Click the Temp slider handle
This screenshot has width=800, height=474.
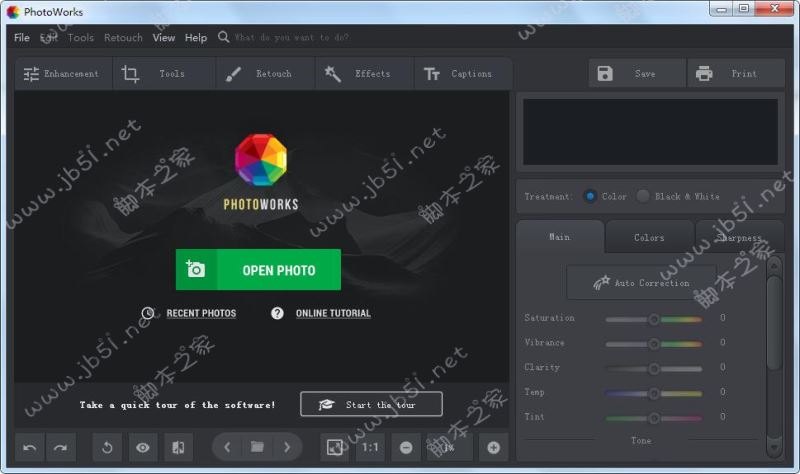point(654,393)
